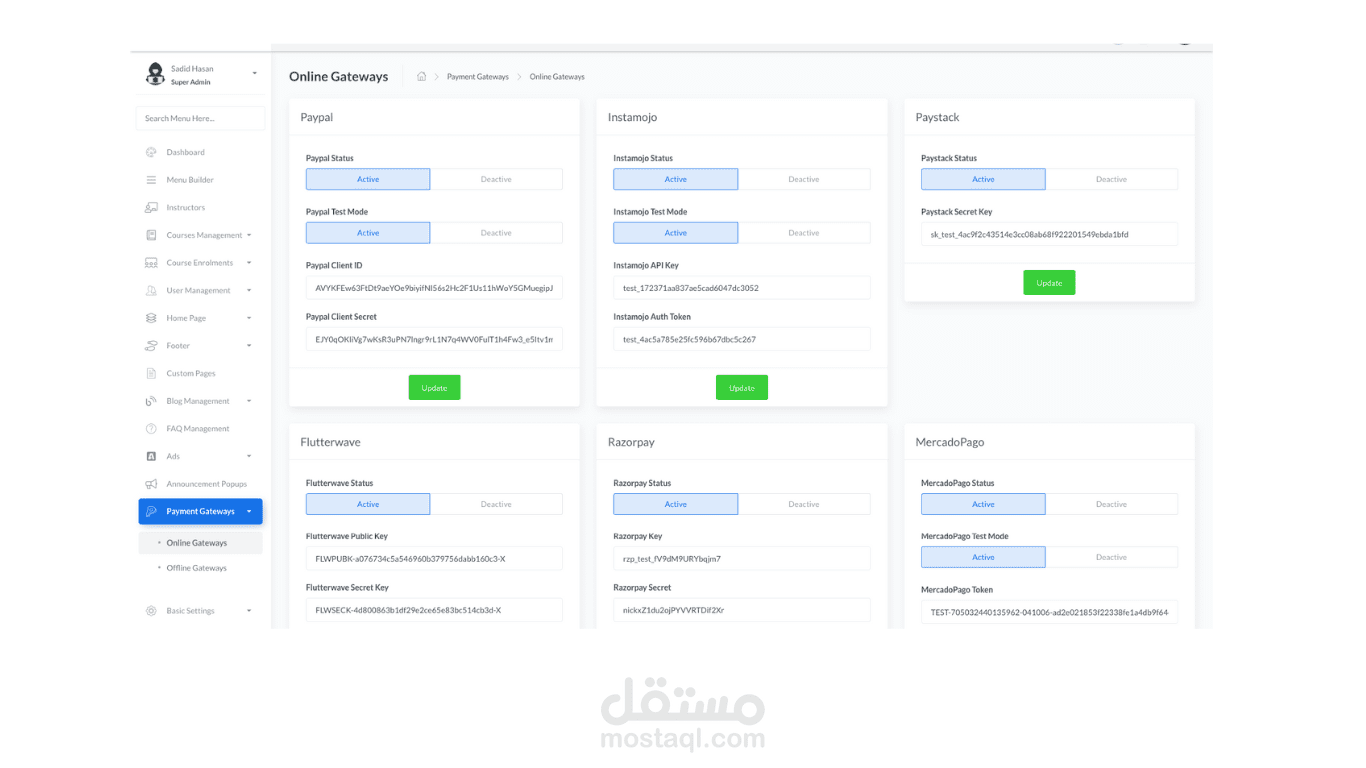Screen dimensions: 1366x768
Task: Click the Paypal Client ID field
Action: point(434,288)
